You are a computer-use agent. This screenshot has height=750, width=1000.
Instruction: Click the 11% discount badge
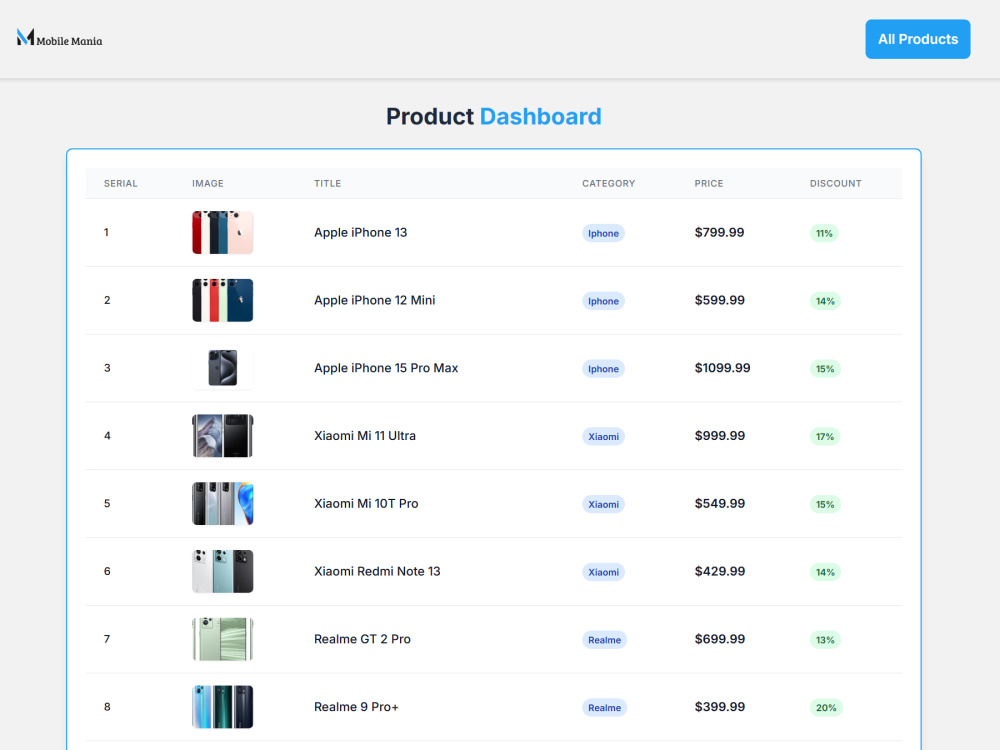point(824,233)
